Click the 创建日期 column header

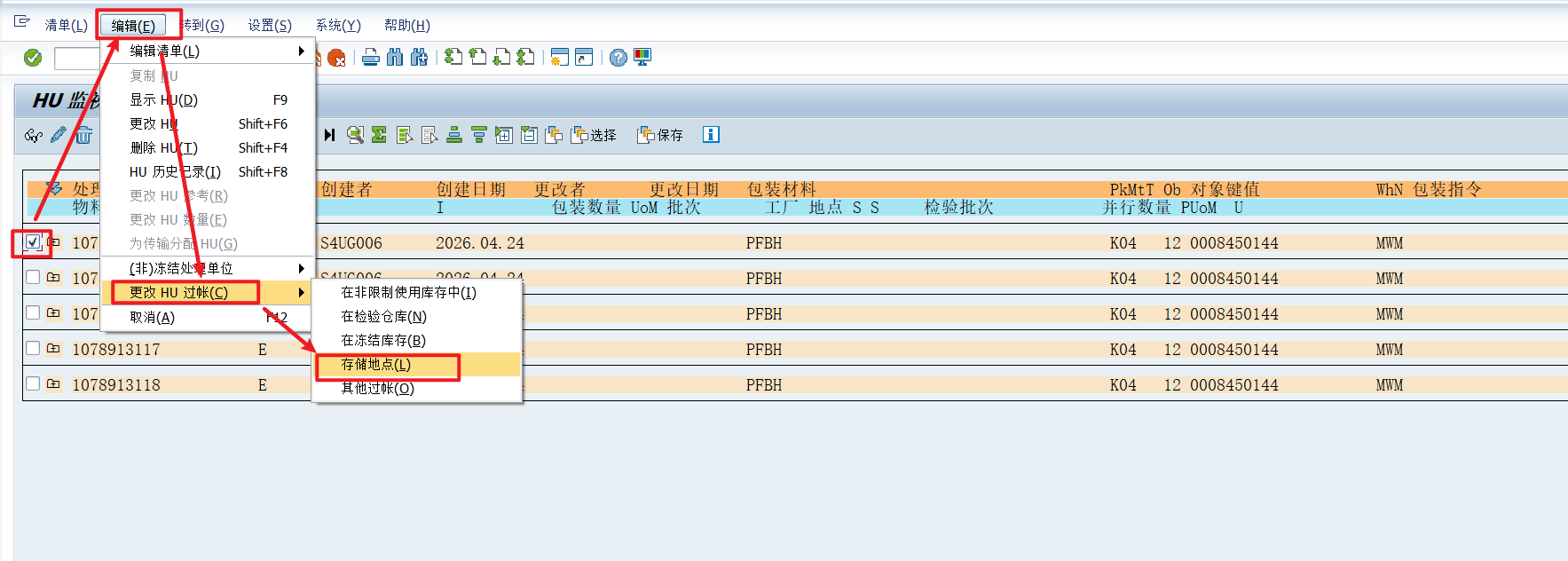470,189
